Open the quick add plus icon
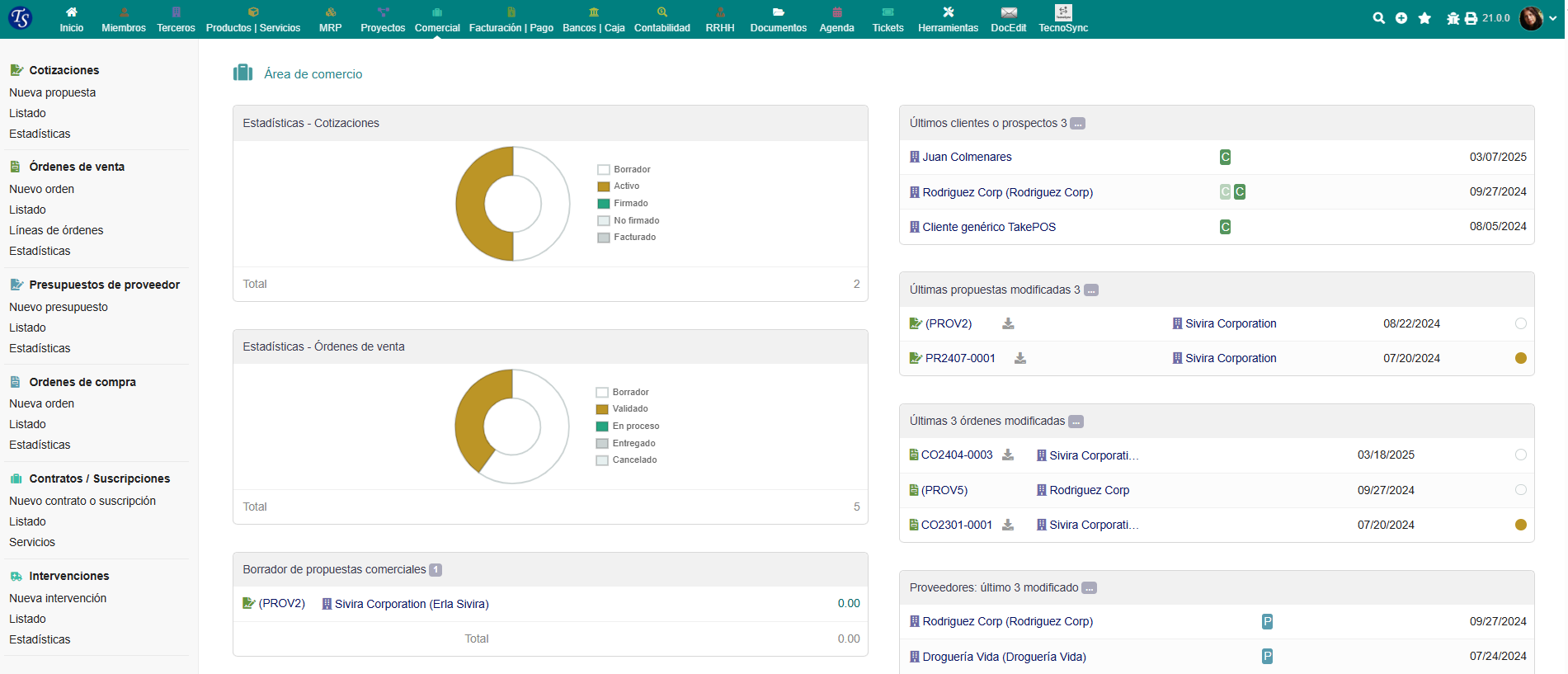1568x674 pixels. coord(1401,18)
